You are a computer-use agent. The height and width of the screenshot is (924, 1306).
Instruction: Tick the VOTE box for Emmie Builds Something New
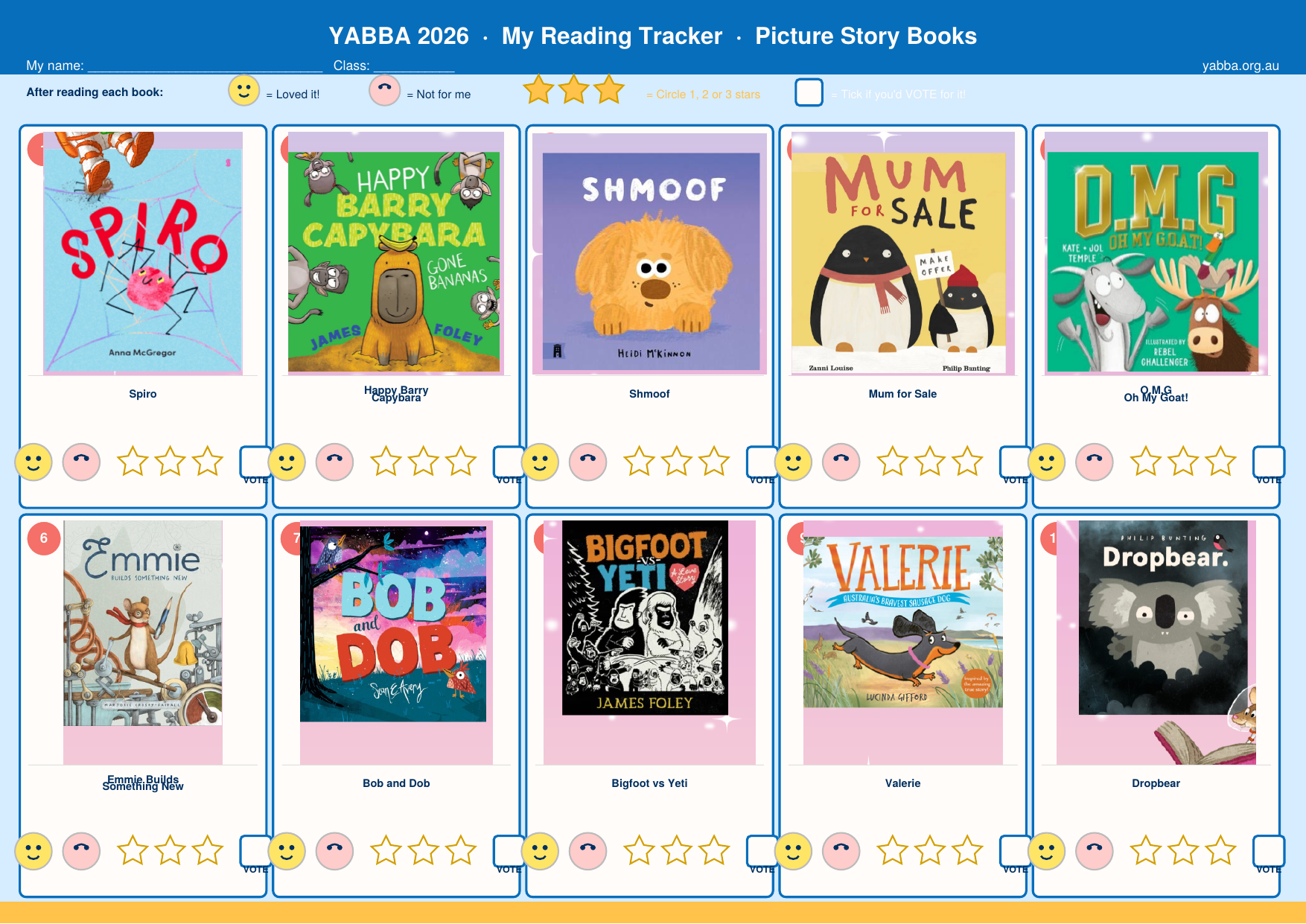pyautogui.click(x=255, y=850)
